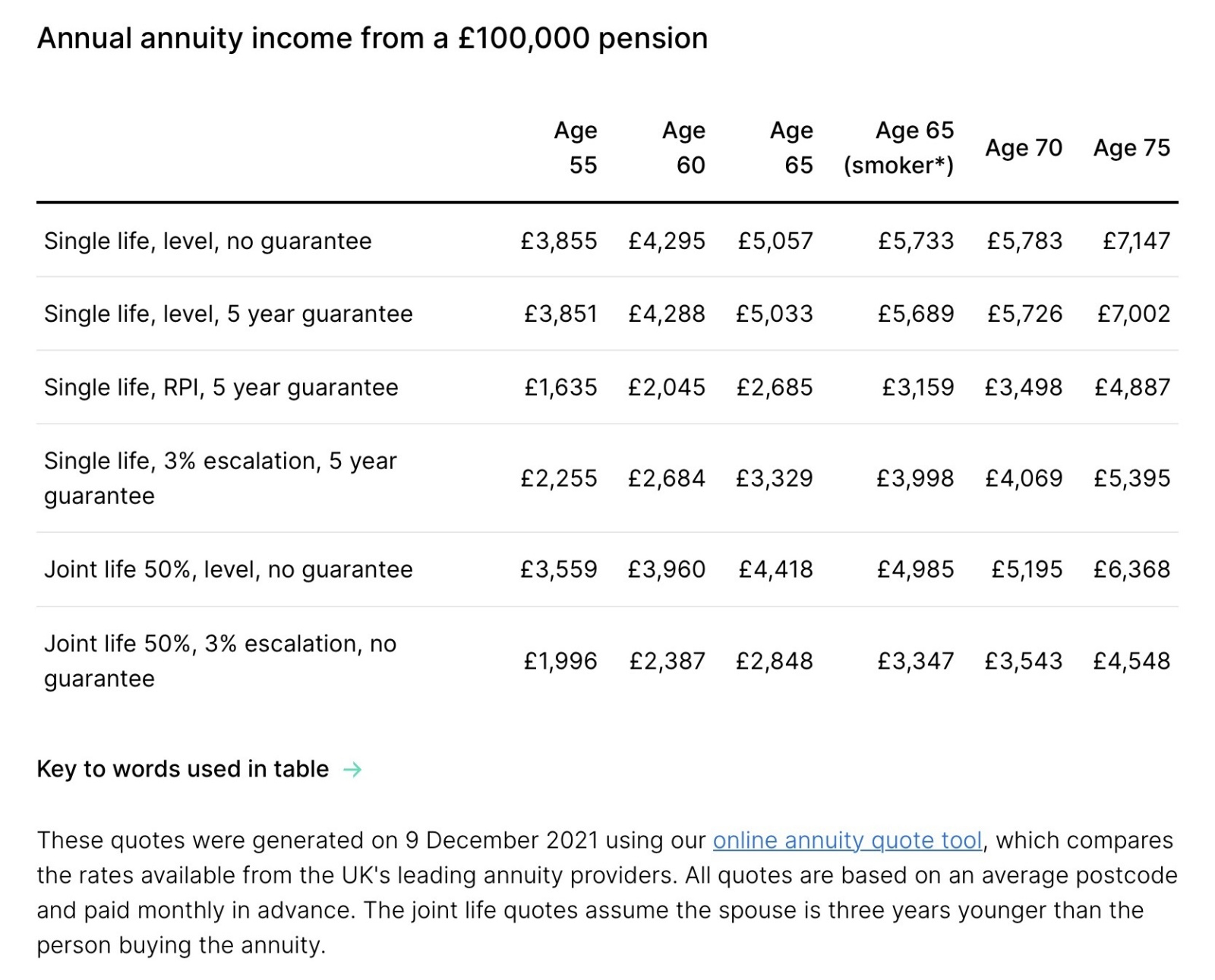Expand the Key to words used in table
Image resolution: width=1215 pixels, height=980 pixels.
click(x=183, y=769)
